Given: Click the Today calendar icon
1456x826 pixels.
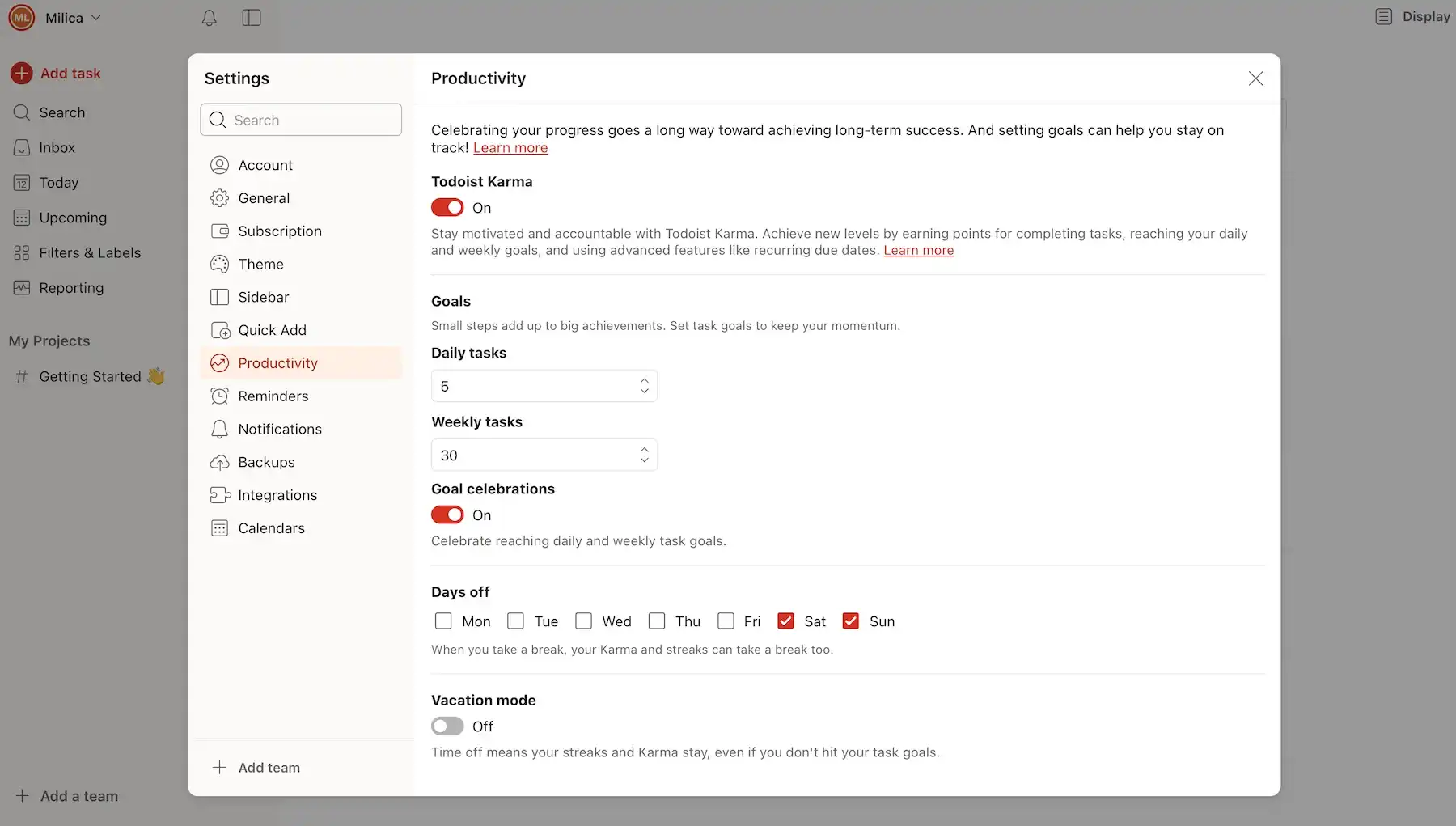Looking at the screenshot, I should (x=22, y=183).
